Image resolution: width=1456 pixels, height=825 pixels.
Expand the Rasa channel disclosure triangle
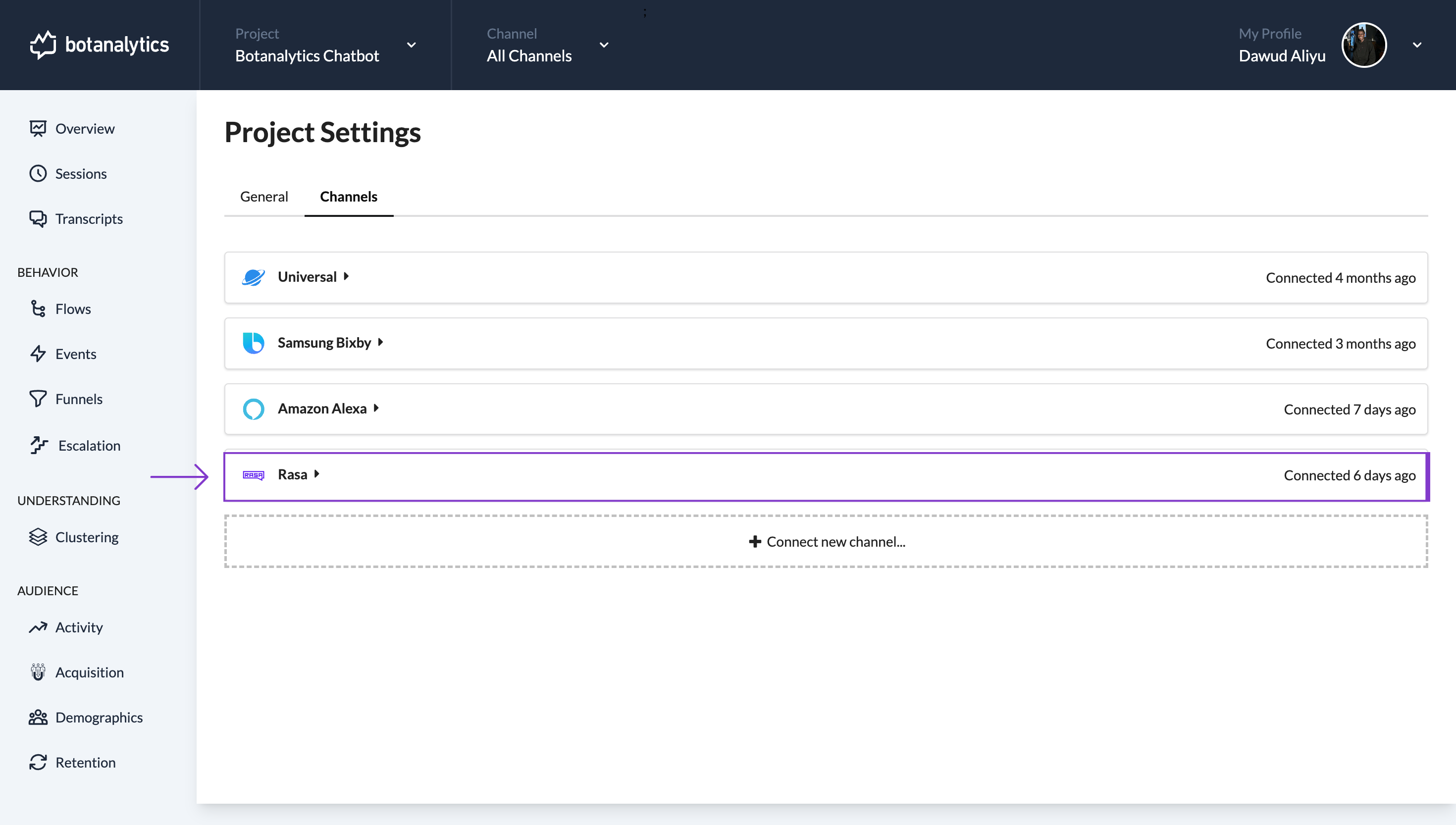[316, 474]
